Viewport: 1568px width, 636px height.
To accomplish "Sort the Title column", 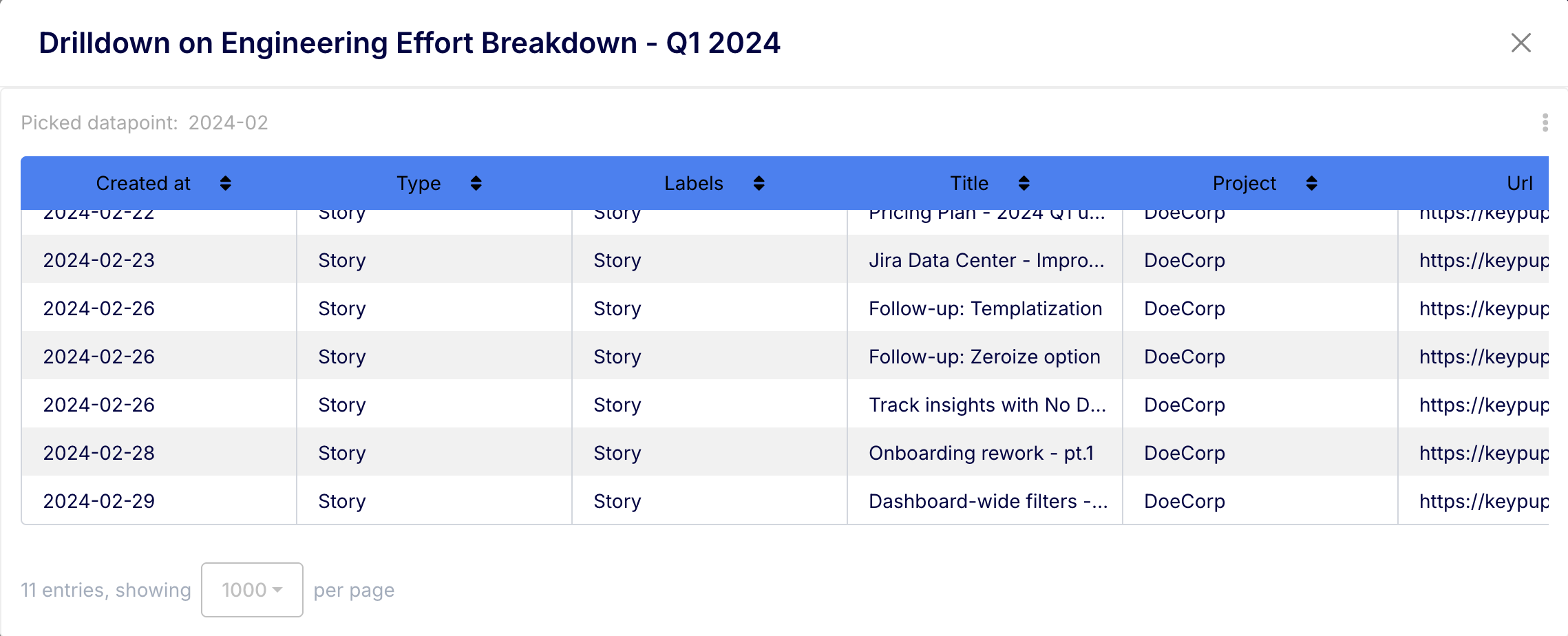I will (1024, 183).
